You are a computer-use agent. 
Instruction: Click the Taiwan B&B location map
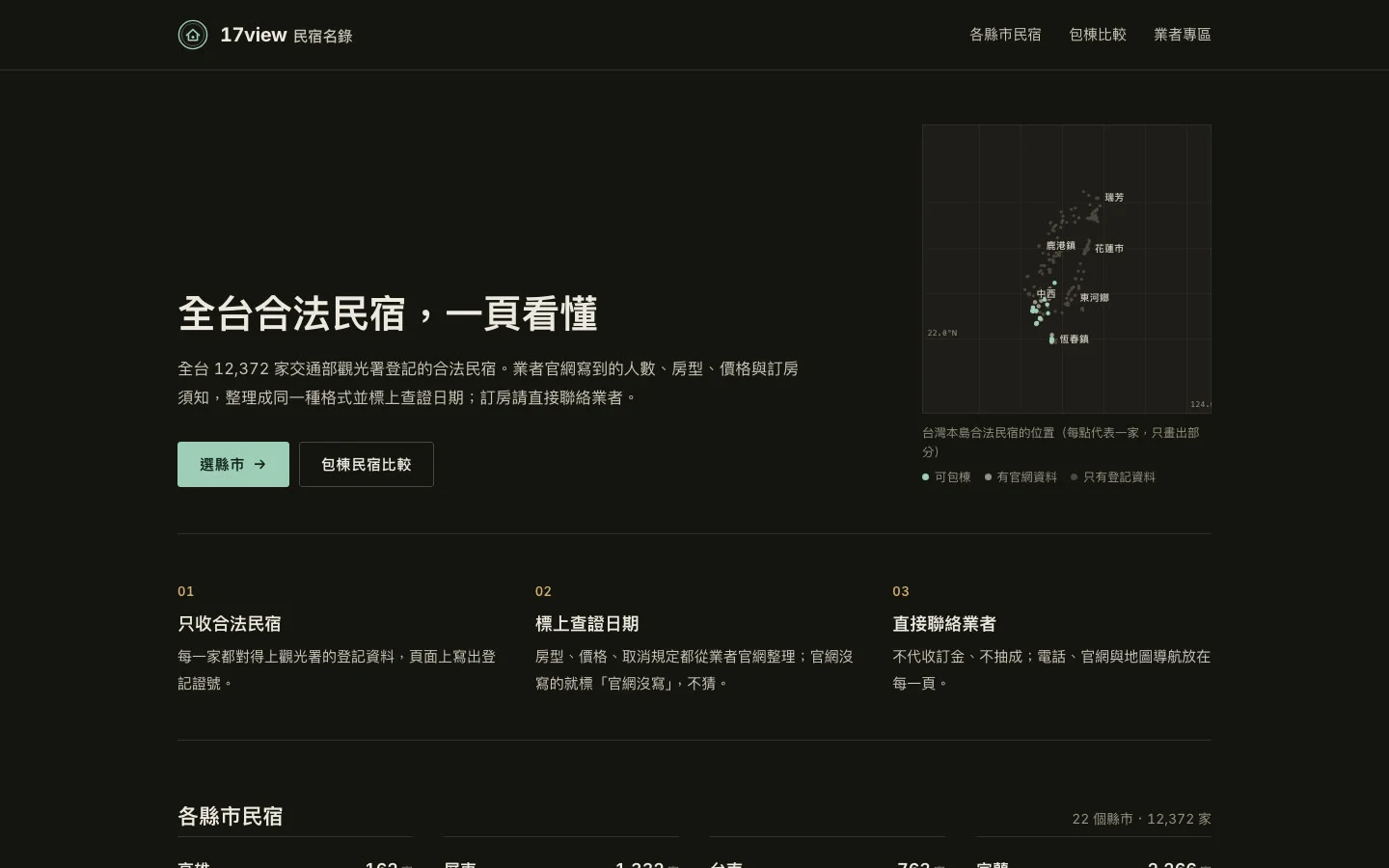point(1067,269)
